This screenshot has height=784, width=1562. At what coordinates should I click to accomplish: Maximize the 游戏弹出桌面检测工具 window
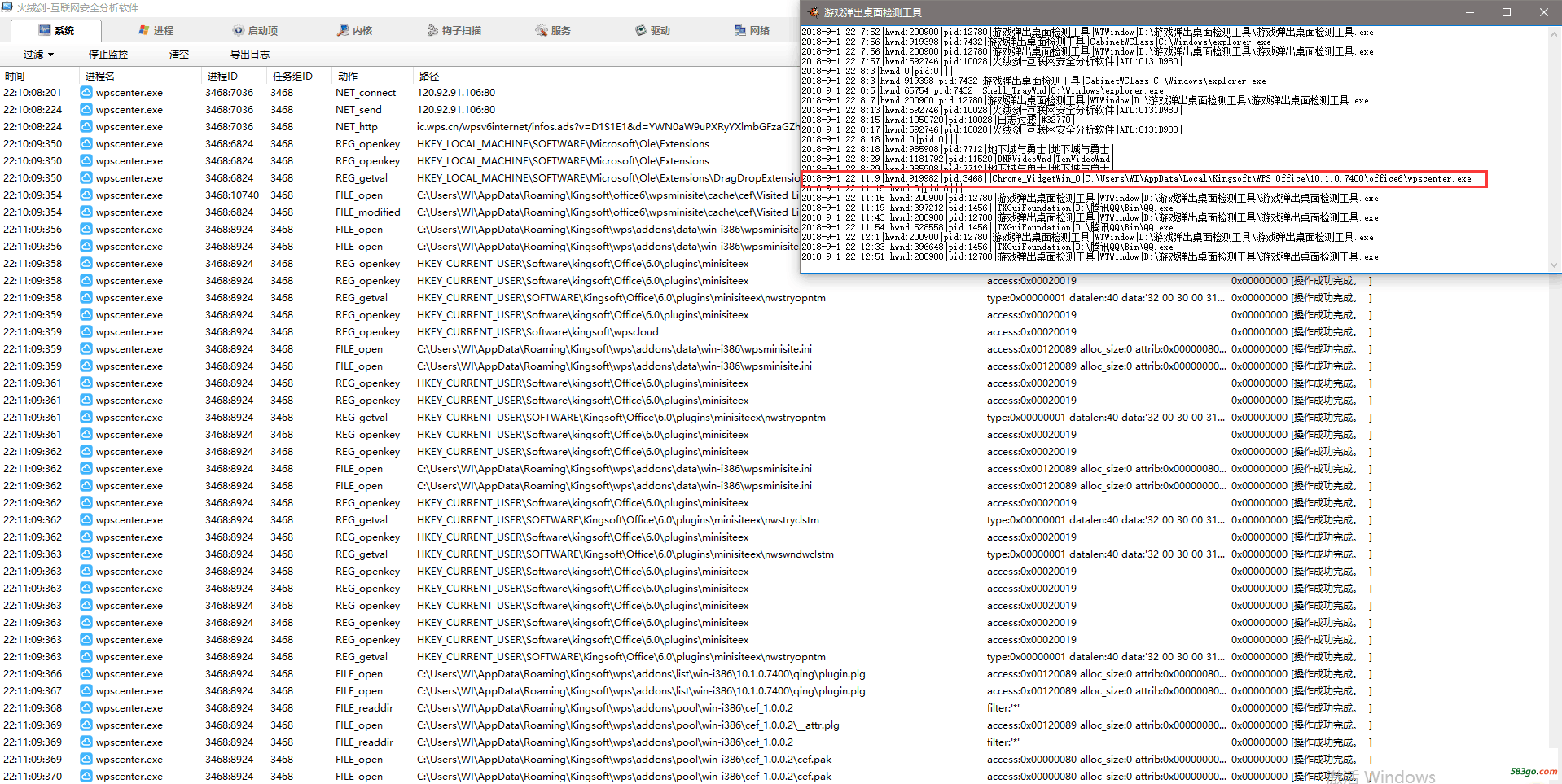1507,12
